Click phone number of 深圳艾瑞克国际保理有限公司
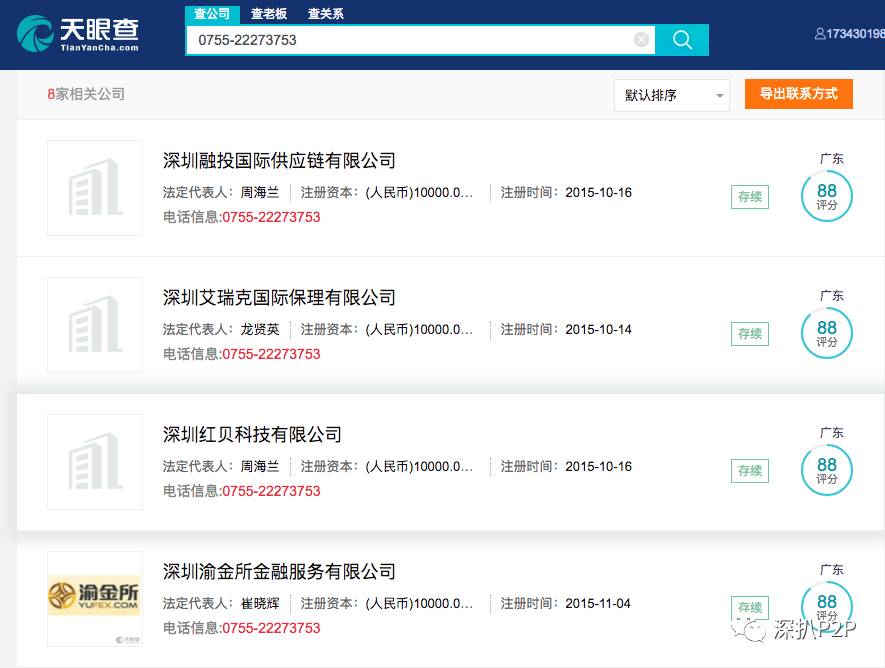 271,354
